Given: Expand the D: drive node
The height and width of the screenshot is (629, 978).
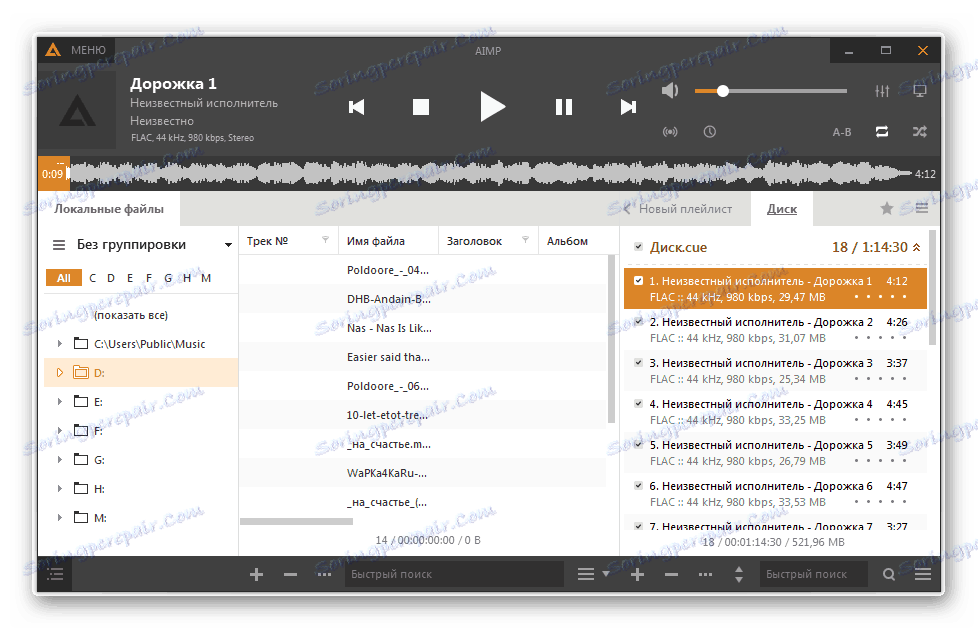Looking at the screenshot, I should 60,373.
